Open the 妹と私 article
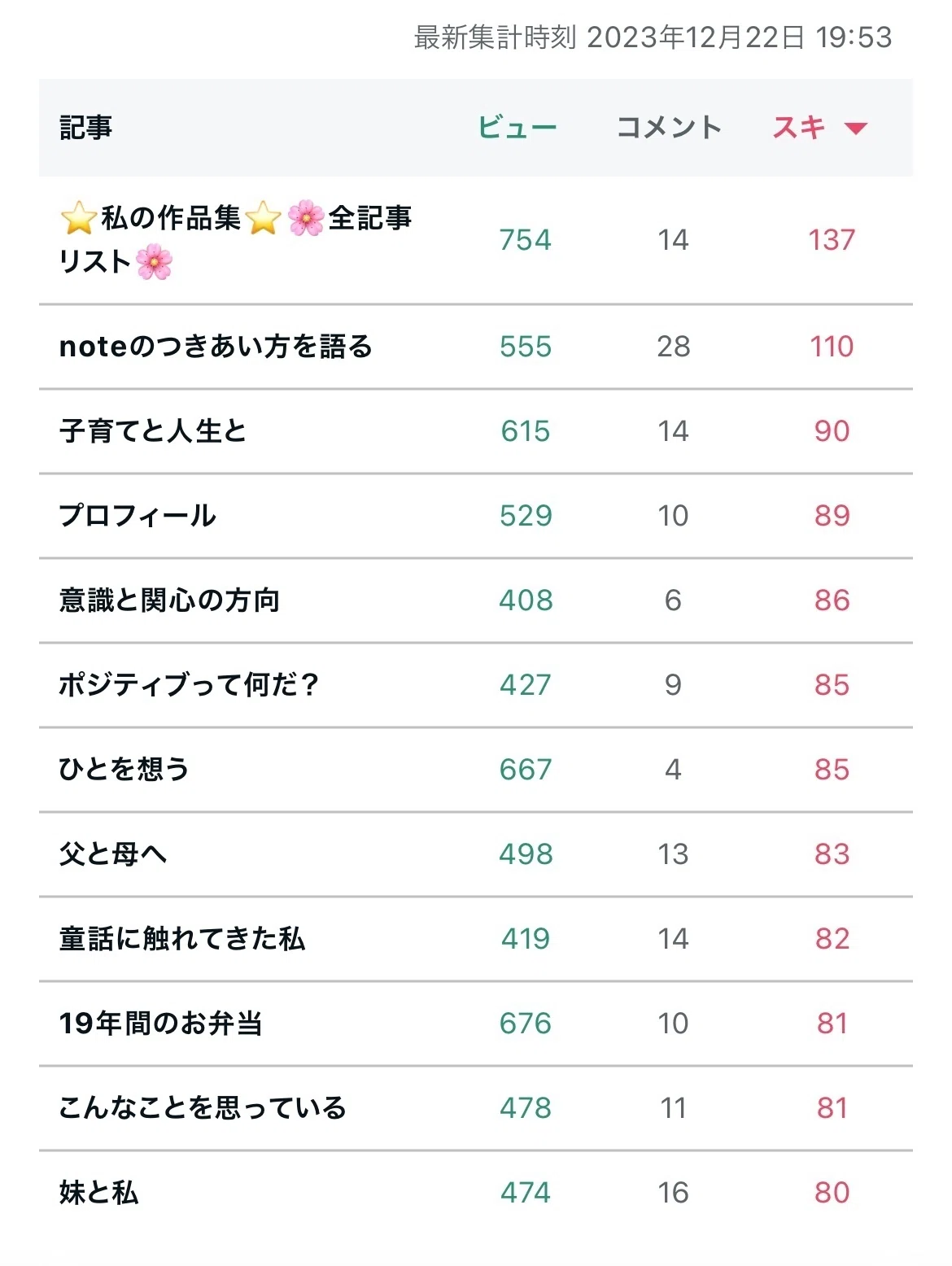The image size is (952, 1266). click(x=98, y=1193)
